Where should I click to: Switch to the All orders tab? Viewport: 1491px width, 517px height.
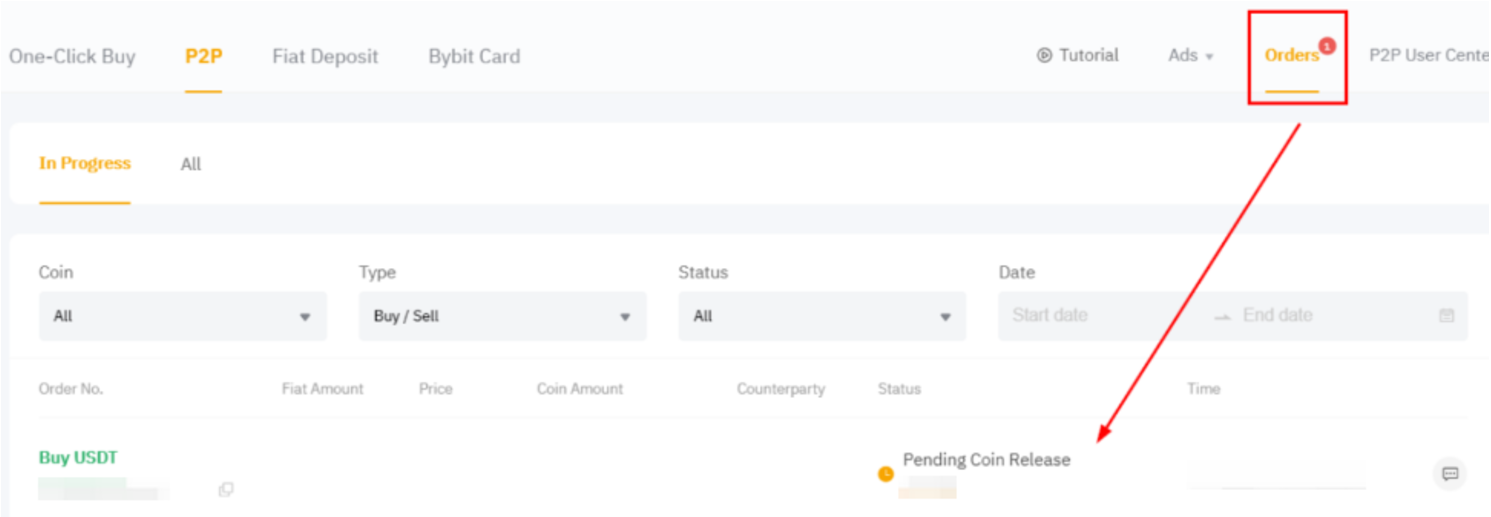(x=191, y=164)
